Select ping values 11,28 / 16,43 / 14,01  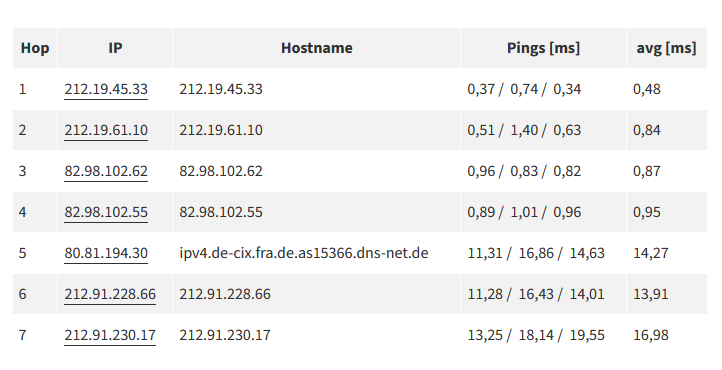pyautogui.click(x=536, y=294)
